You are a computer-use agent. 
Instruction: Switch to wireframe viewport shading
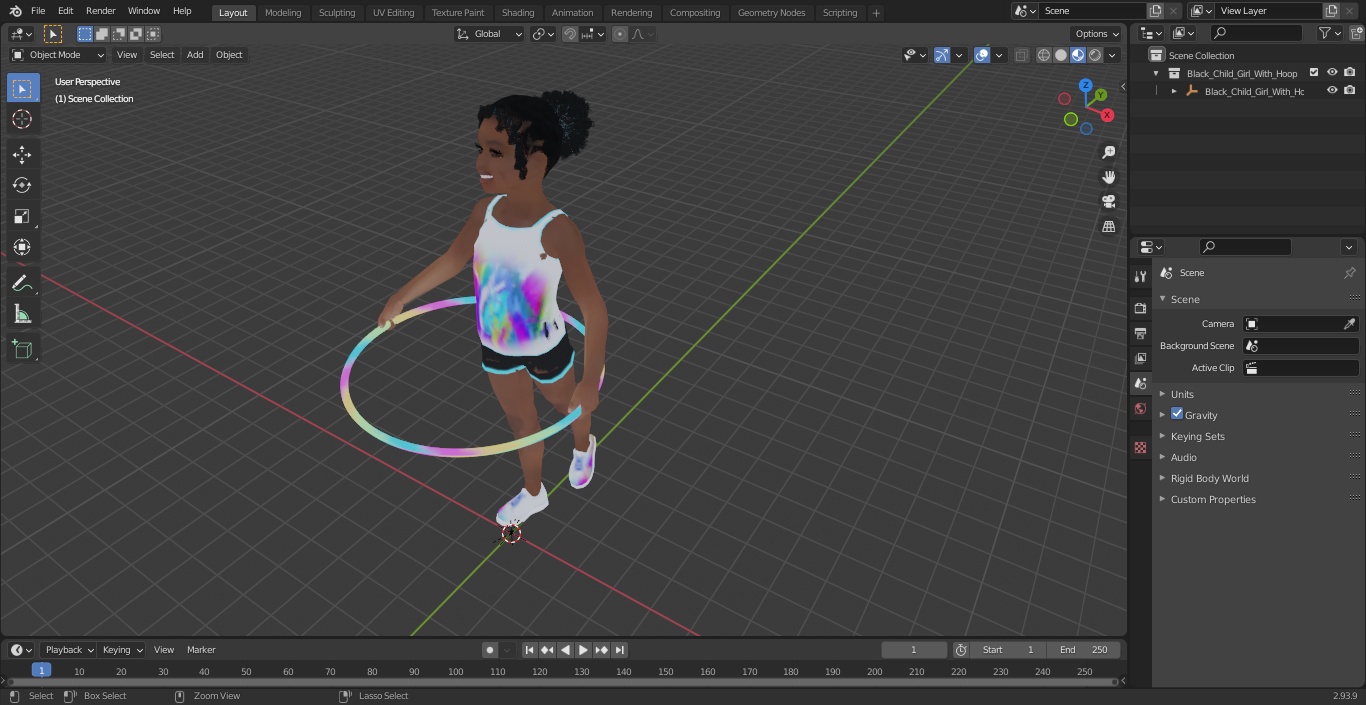click(x=1044, y=55)
